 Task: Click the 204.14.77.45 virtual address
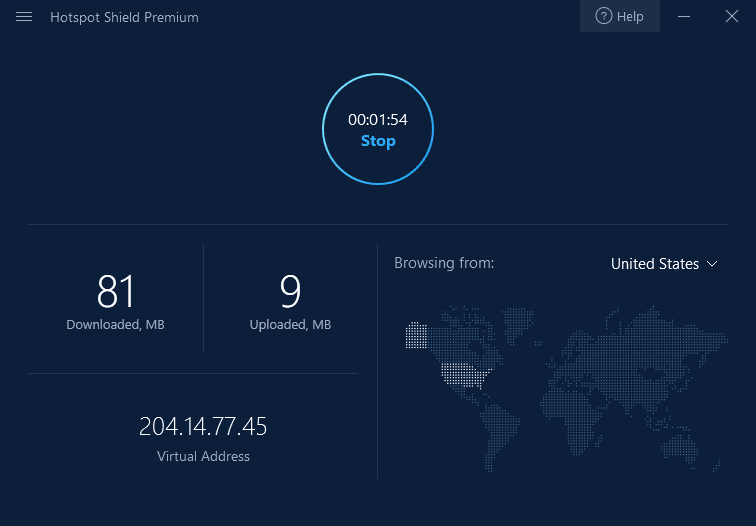point(203,426)
